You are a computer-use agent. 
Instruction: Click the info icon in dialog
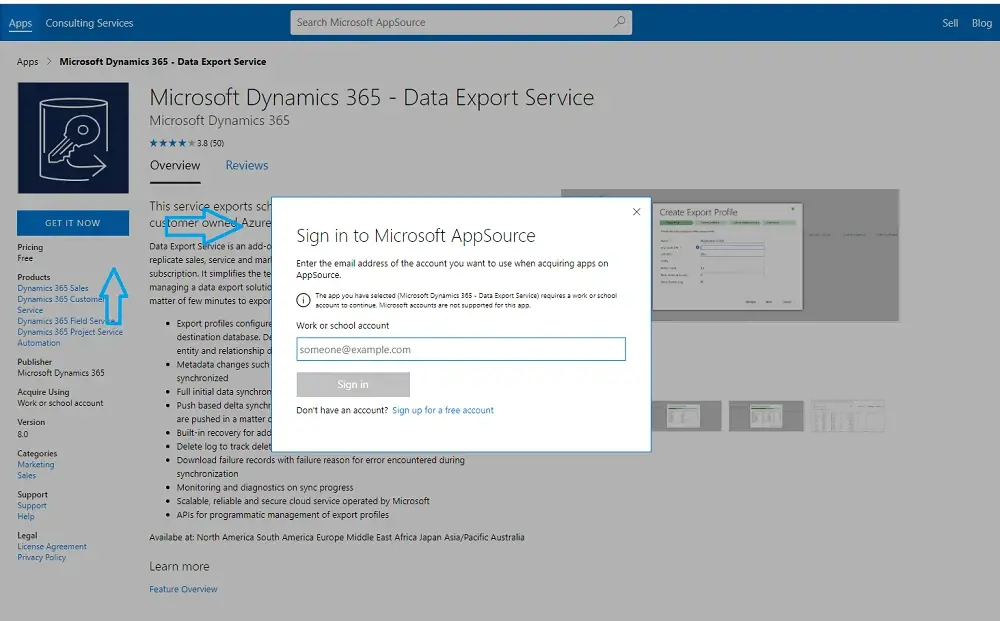tap(304, 300)
